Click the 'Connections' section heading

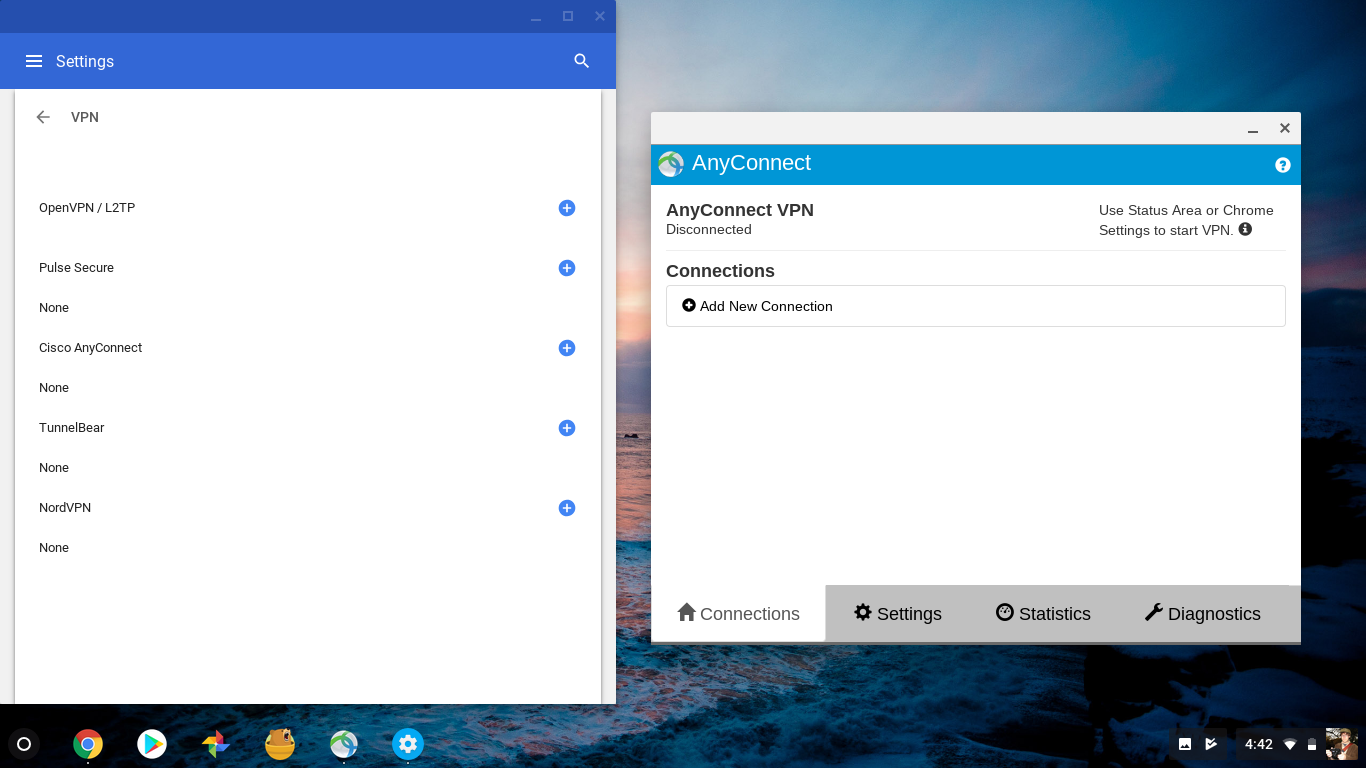pyautogui.click(x=720, y=271)
